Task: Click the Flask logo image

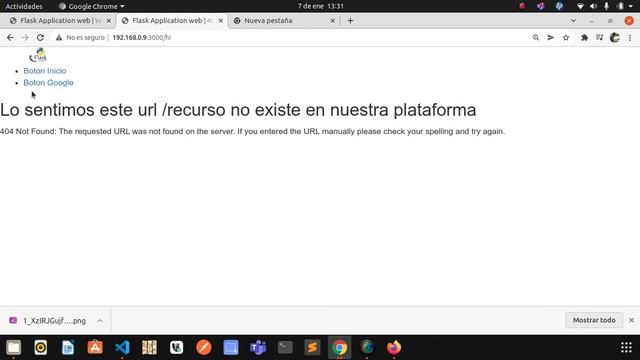Action: click(38, 55)
